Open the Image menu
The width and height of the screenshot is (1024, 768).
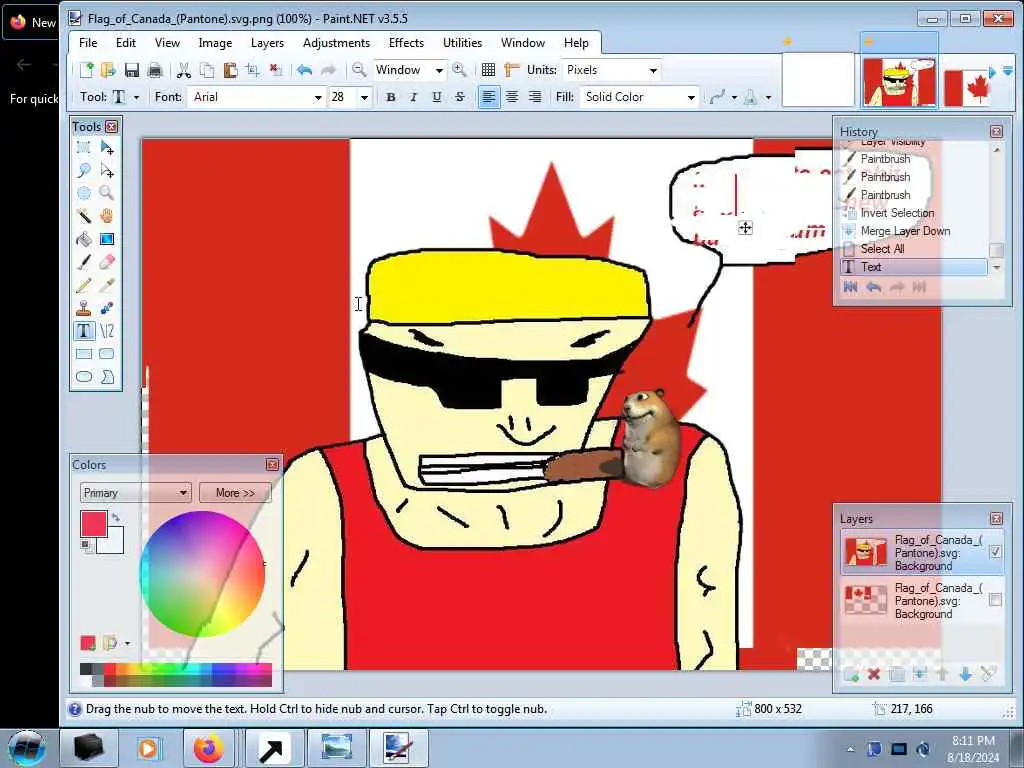215,42
